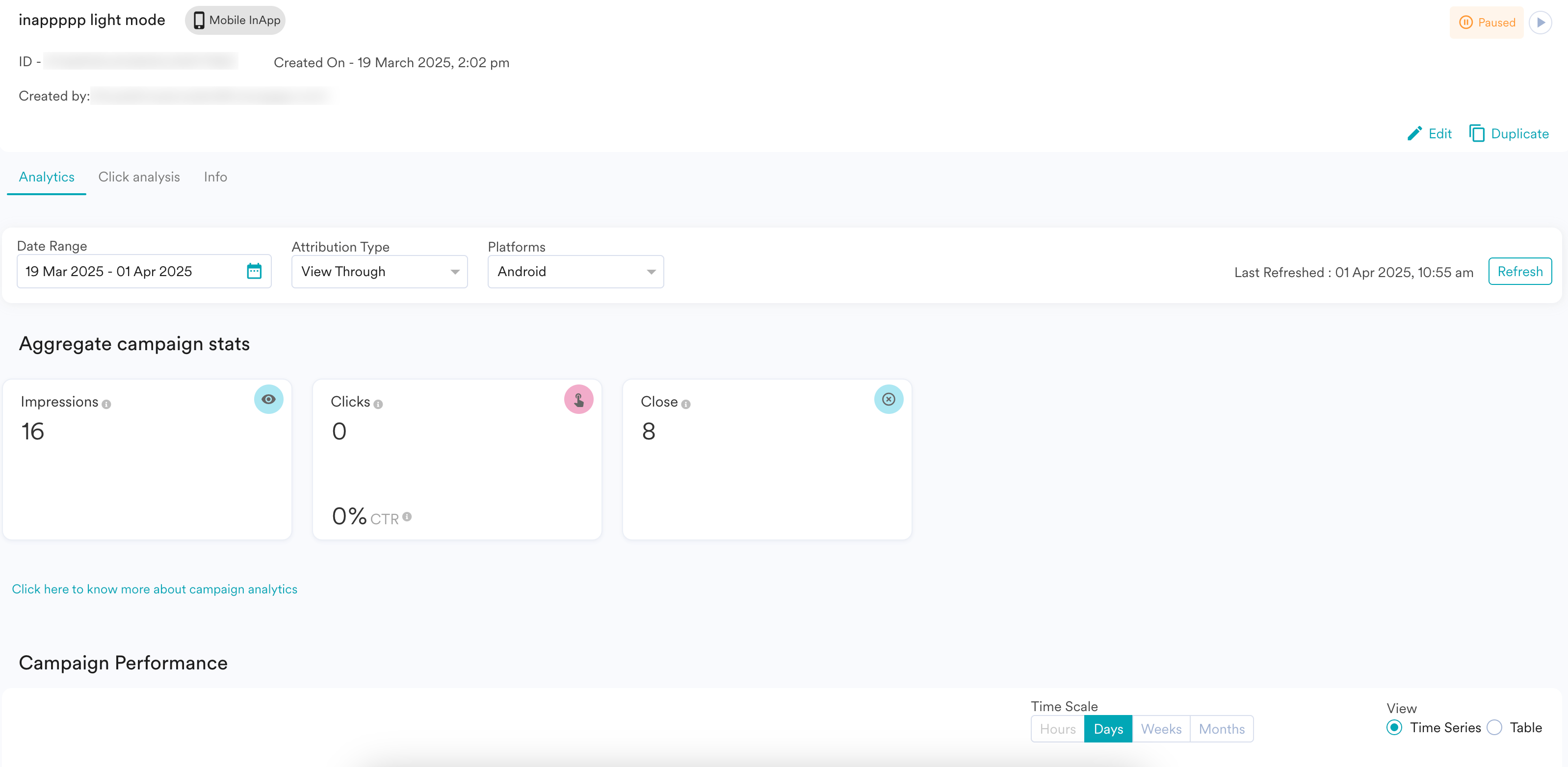Click the pink tap icon on Clicks card
1568x767 pixels.
pos(578,399)
